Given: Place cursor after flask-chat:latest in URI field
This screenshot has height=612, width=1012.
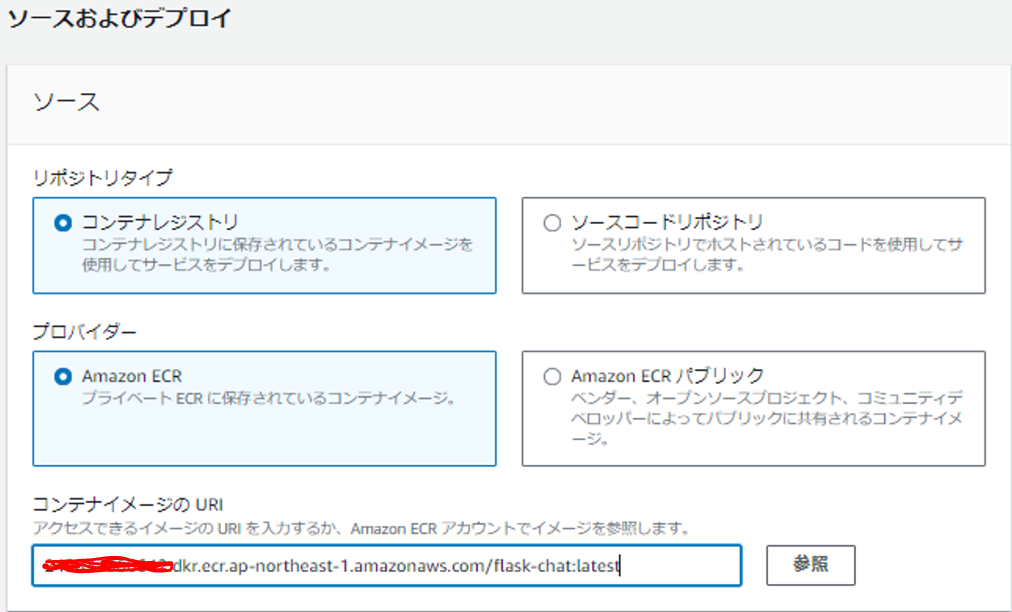Looking at the screenshot, I should click(621, 566).
